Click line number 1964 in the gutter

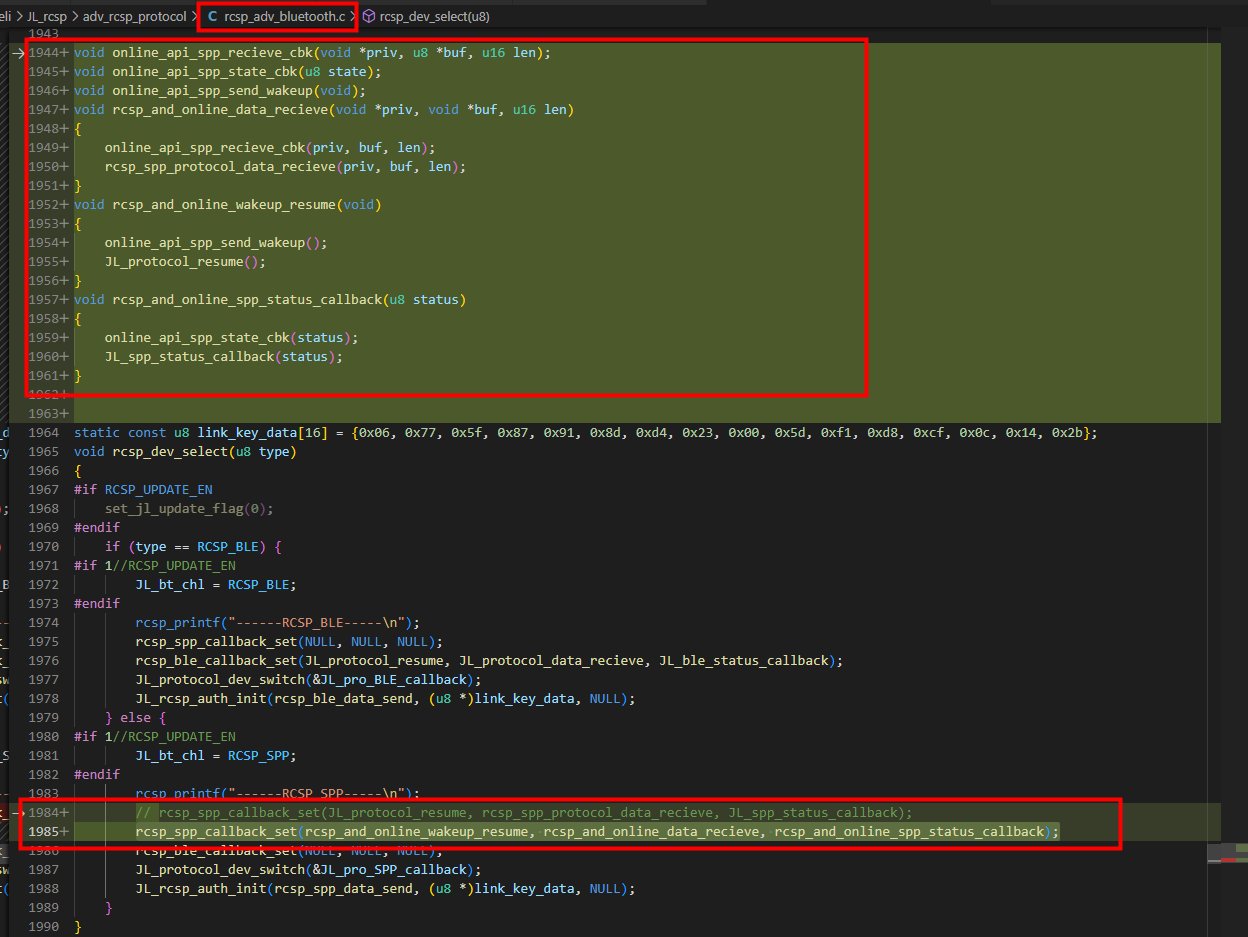pyautogui.click(x=43, y=432)
